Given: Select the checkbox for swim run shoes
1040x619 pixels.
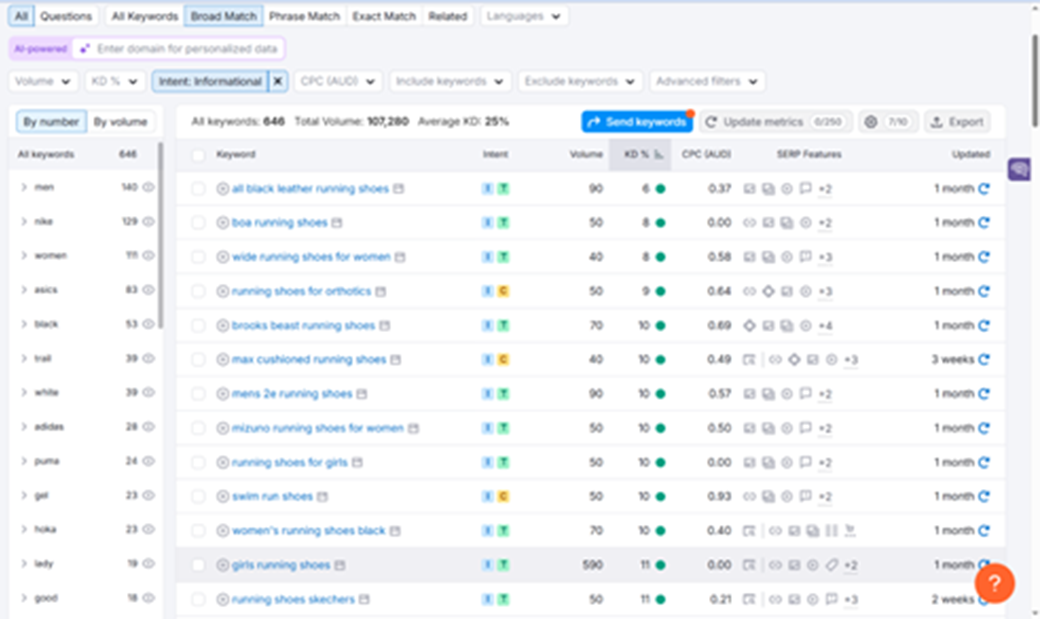Looking at the screenshot, I should pos(198,497).
